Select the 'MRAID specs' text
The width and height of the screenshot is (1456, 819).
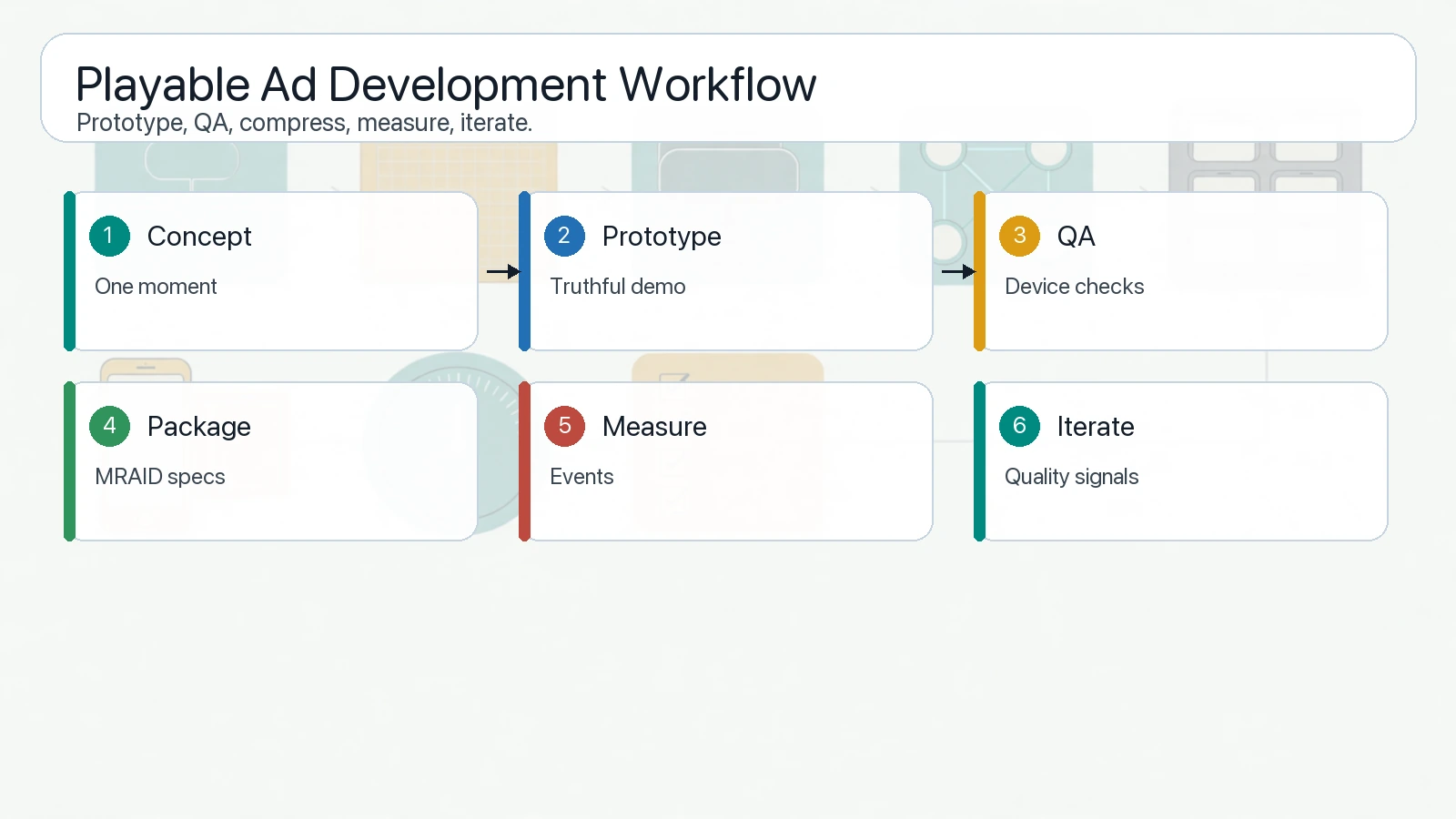160,477
